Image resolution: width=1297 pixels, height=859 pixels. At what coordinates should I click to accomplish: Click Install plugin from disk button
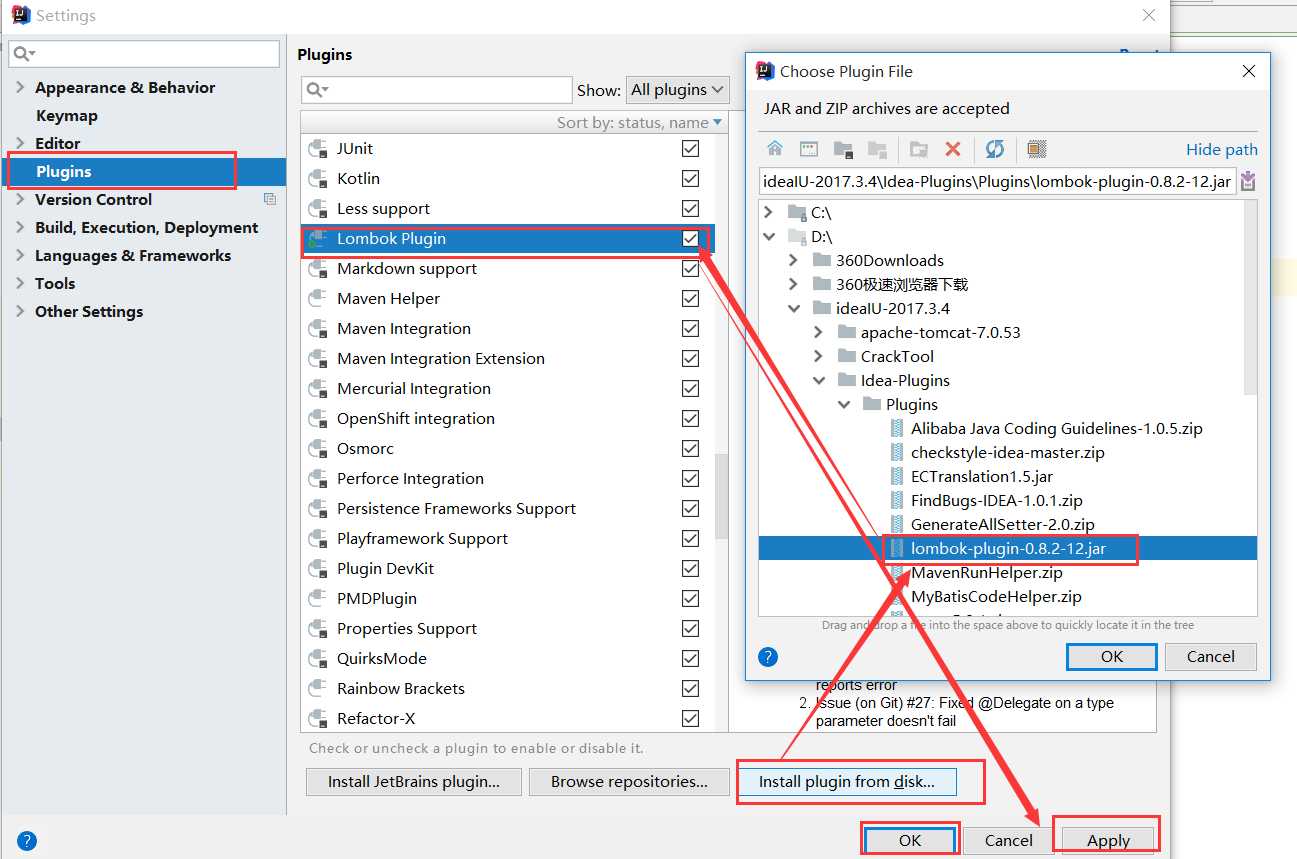(846, 782)
